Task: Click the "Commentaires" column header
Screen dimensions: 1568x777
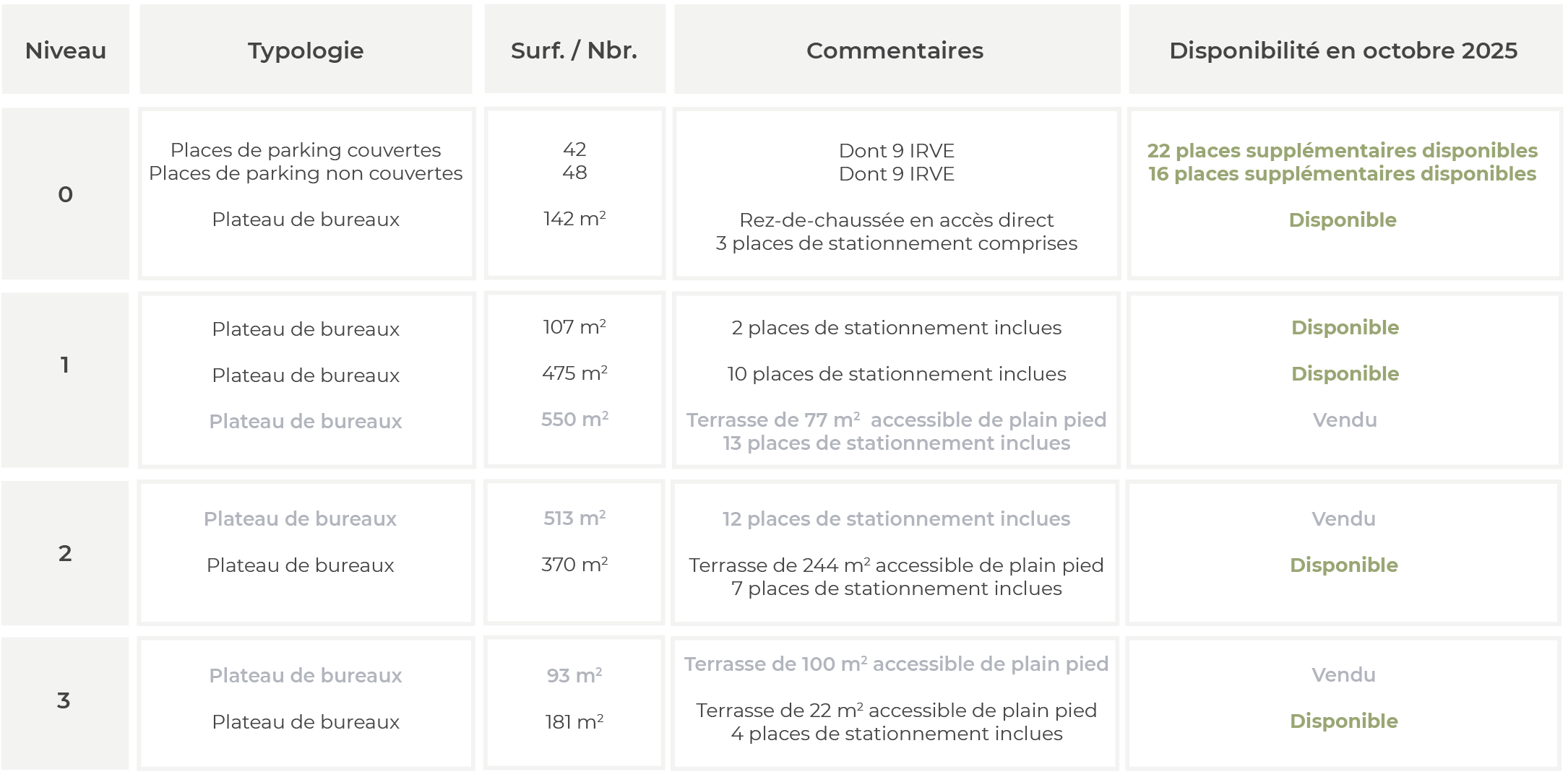Action: pos(895,51)
